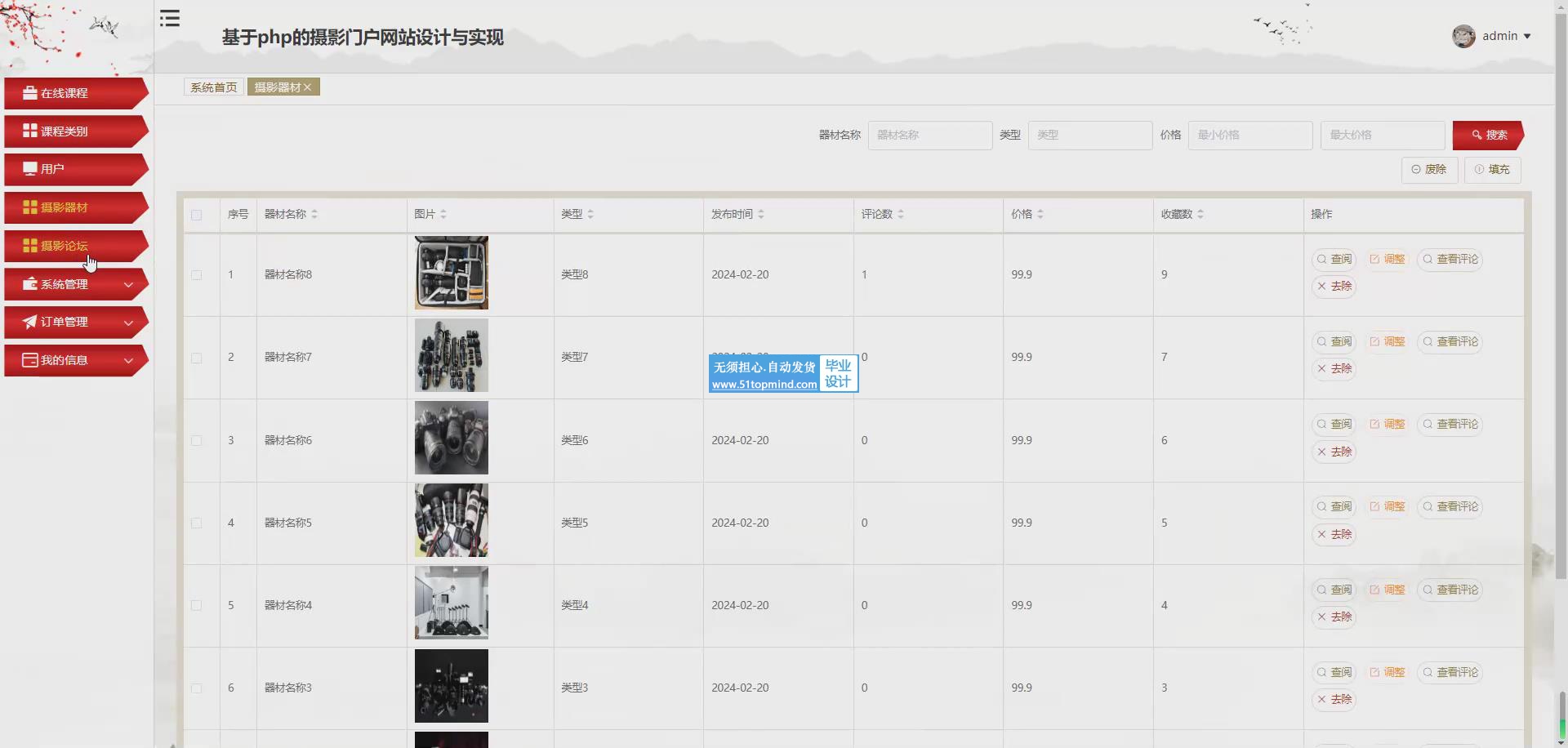
Task: Check the row 4 器材名称5 checkbox
Action: 196,523
